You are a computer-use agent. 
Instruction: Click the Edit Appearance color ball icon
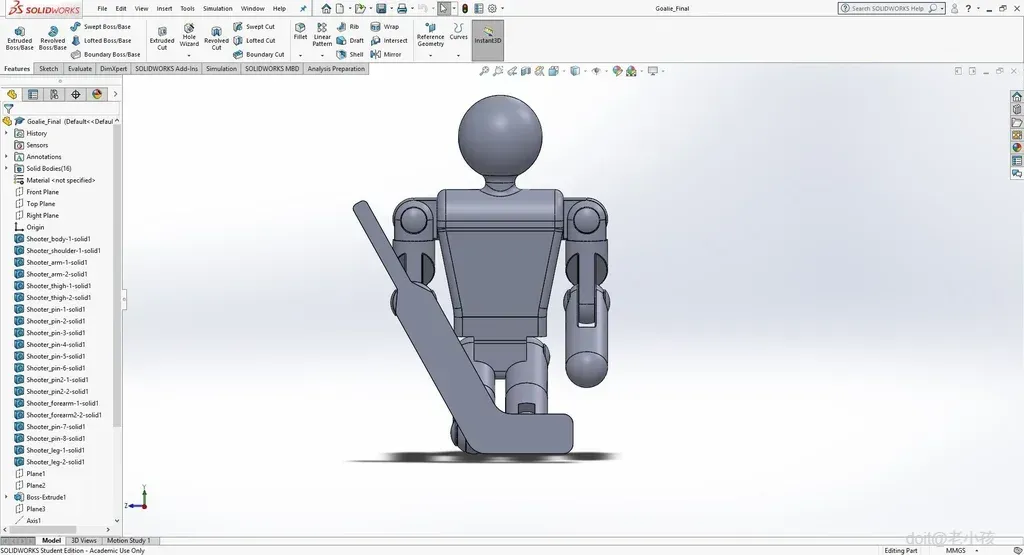(617, 71)
